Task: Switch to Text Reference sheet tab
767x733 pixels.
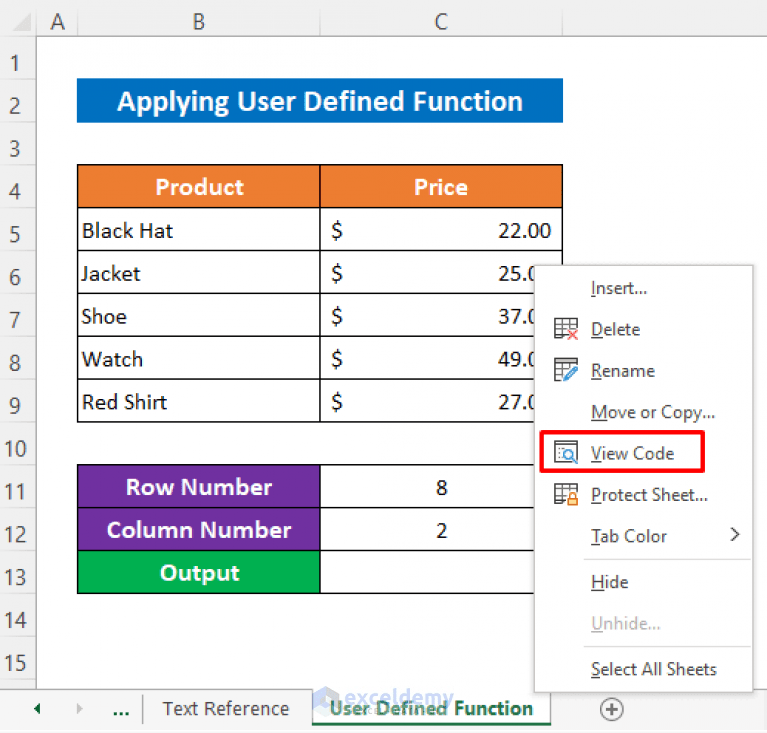Action: (x=226, y=709)
